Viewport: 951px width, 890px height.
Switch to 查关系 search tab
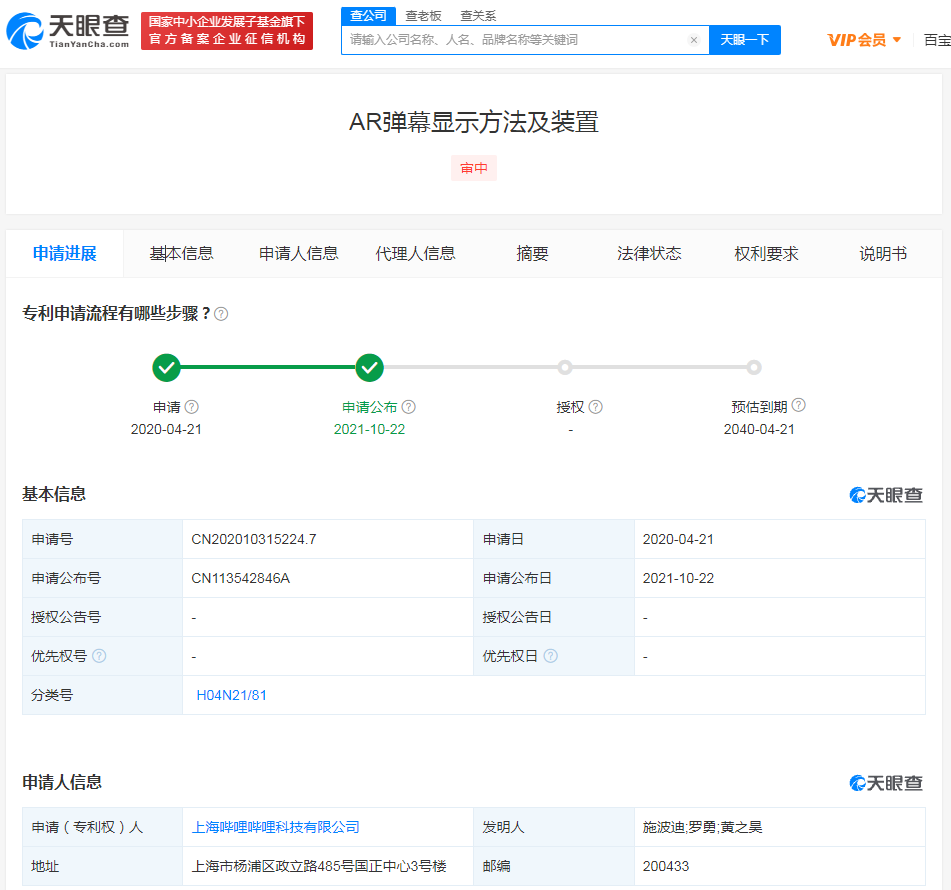[477, 15]
